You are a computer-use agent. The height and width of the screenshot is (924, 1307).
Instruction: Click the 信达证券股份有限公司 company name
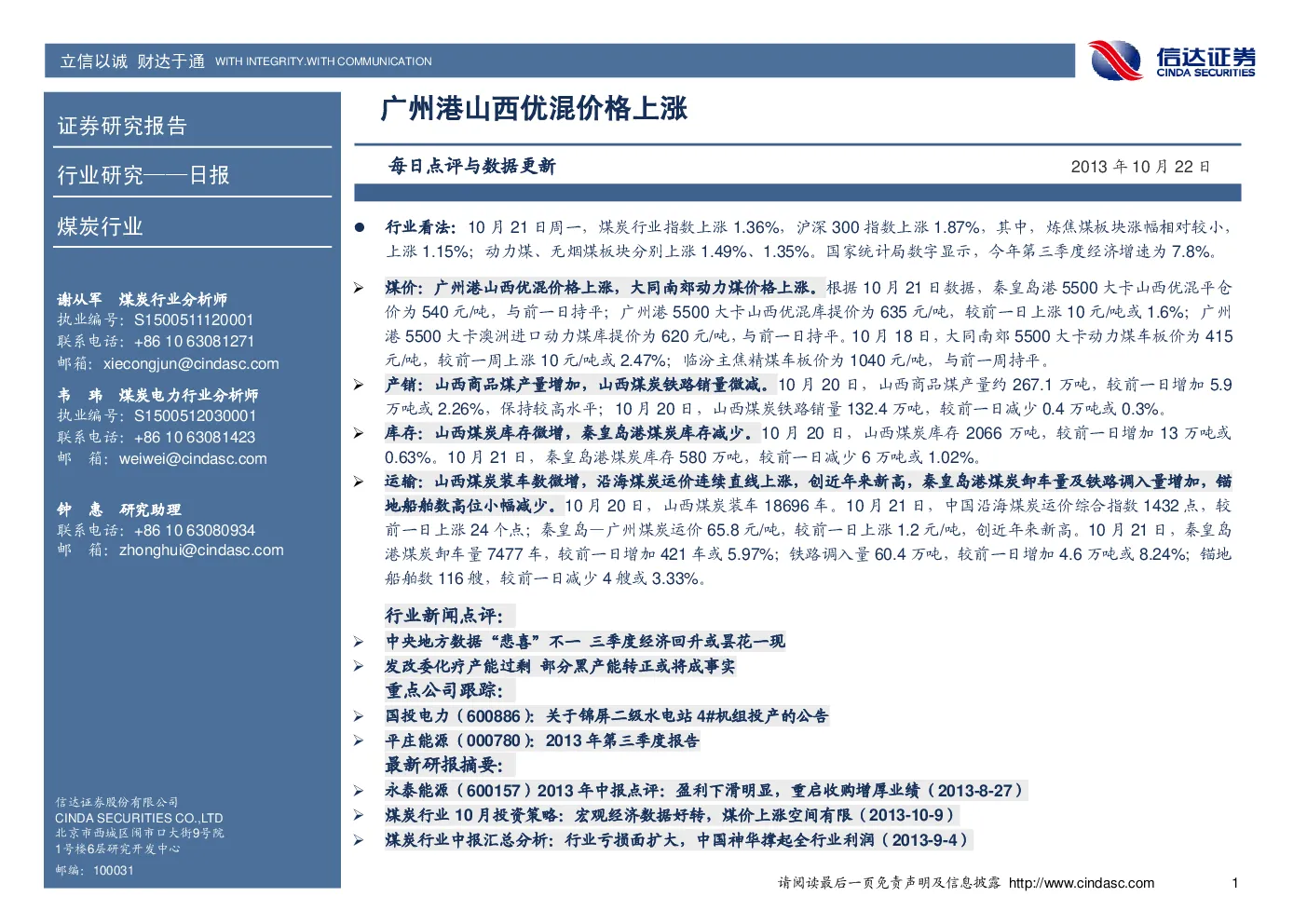click(116, 802)
